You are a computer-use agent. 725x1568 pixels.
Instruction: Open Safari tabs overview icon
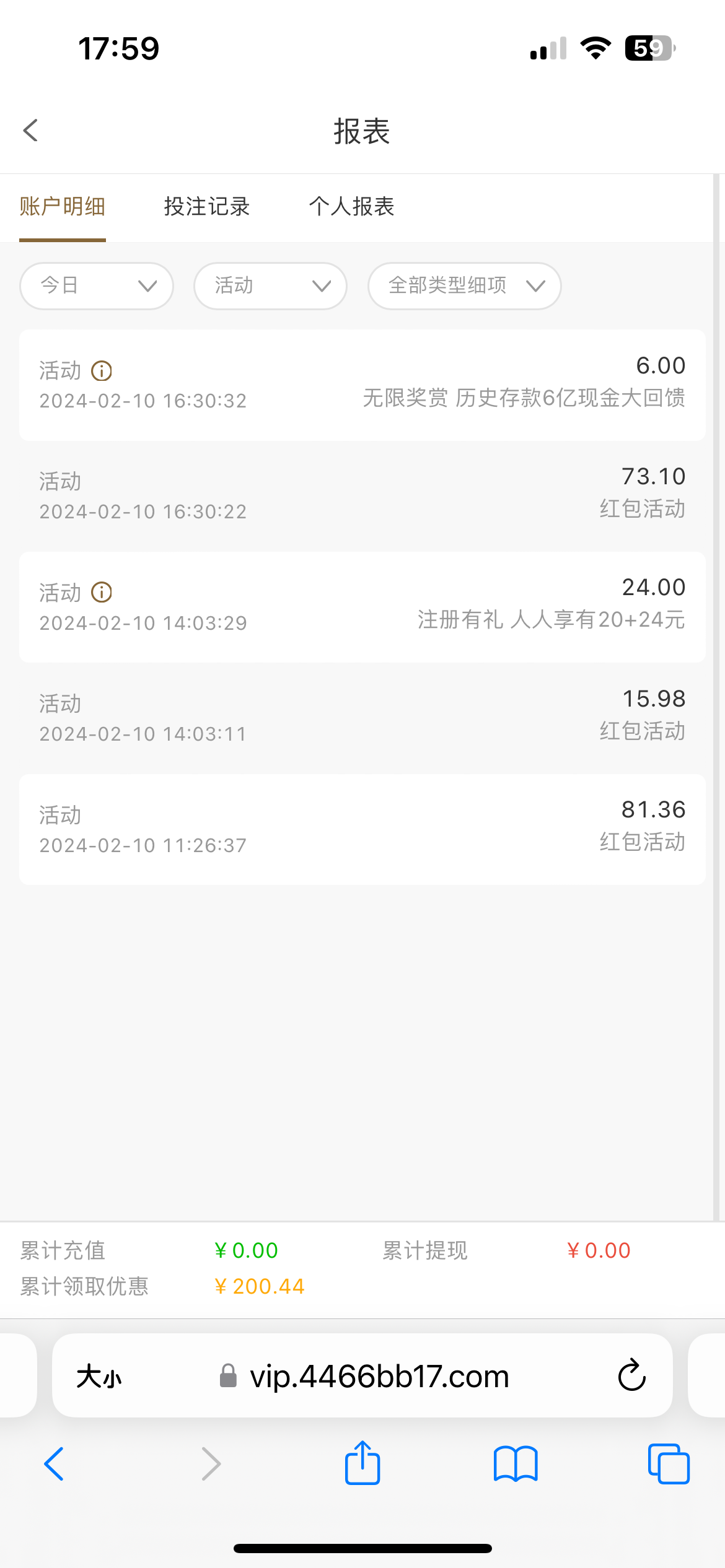[x=668, y=1464]
